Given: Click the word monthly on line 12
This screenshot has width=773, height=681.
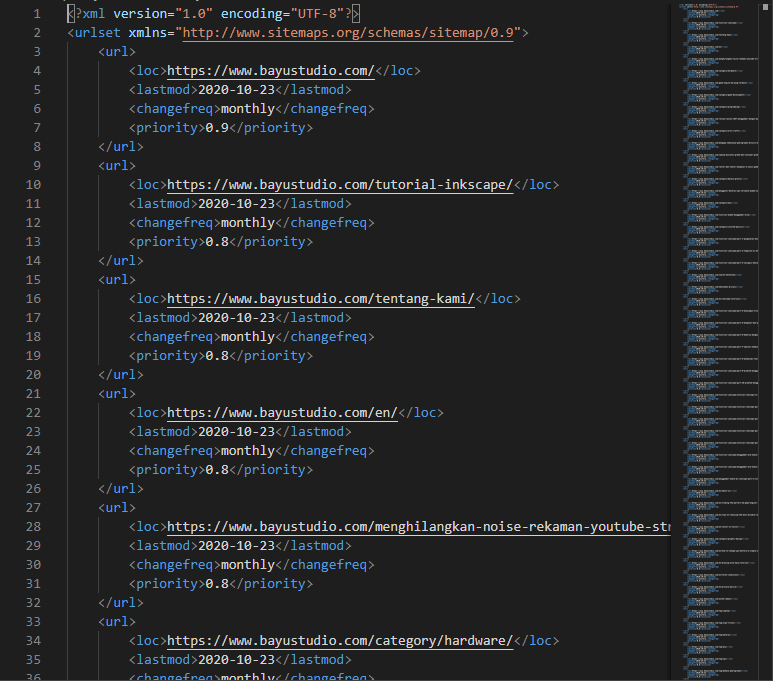Looking at the screenshot, I should [x=248, y=222].
